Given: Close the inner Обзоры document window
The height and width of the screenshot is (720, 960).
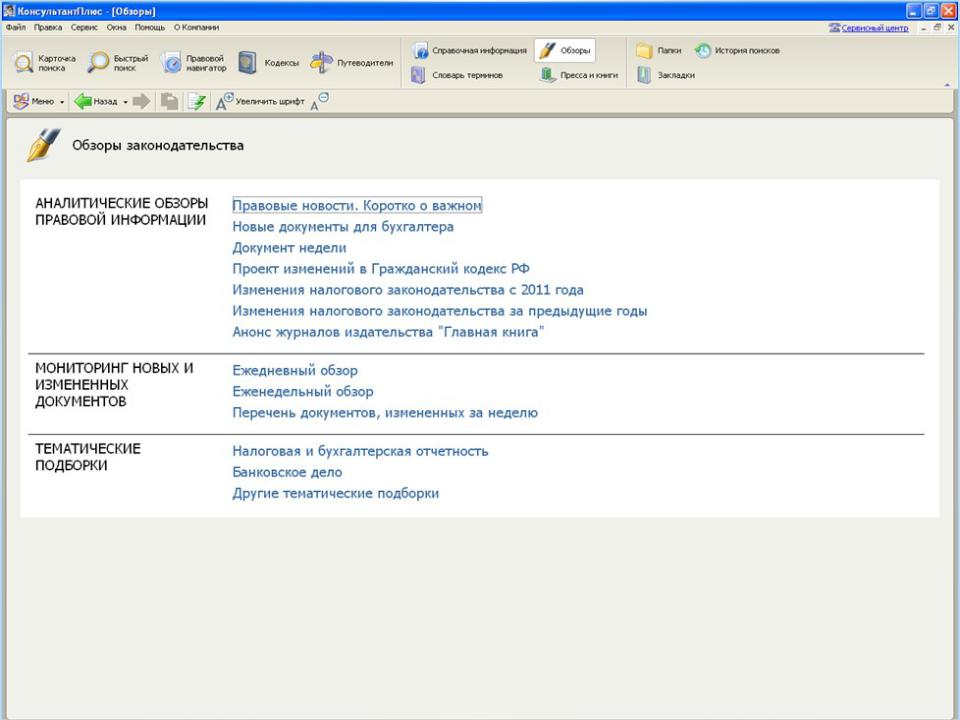Looking at the screenshot, I should [x=951, y=28].
